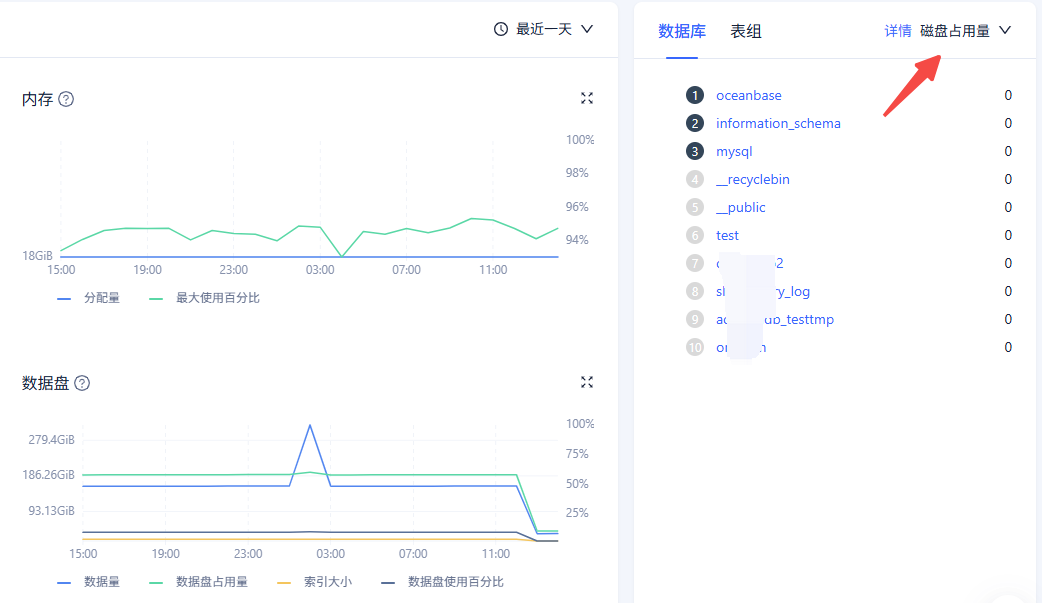The height and width of the screenshot is (603, 1042).
Task: Click the chevron arrow beside 磁盘占用量
Action: tap(1005, 30)
